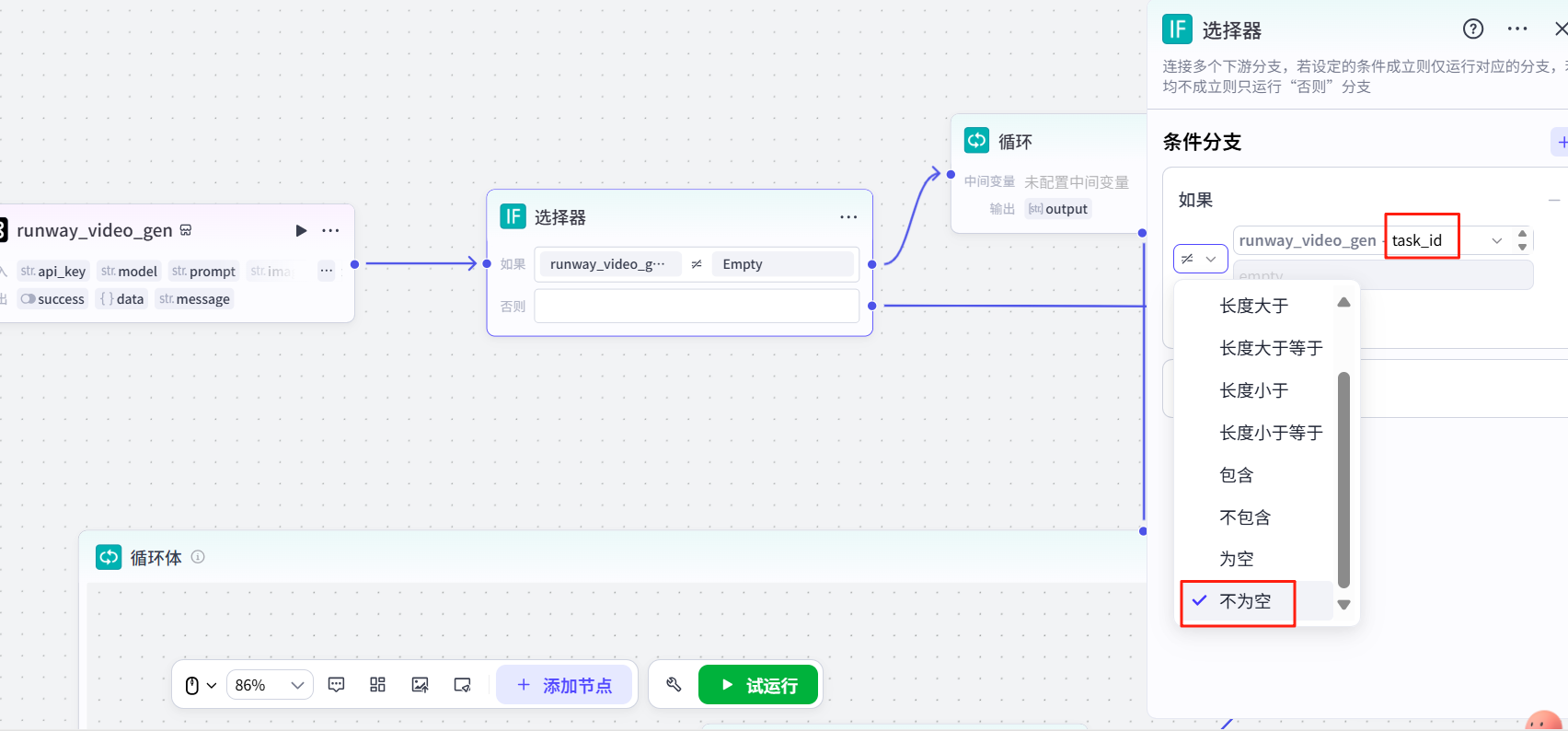Click the runway_video_gen output port dot
This screenshot has width=1568, height=731.
coord(354,264)
